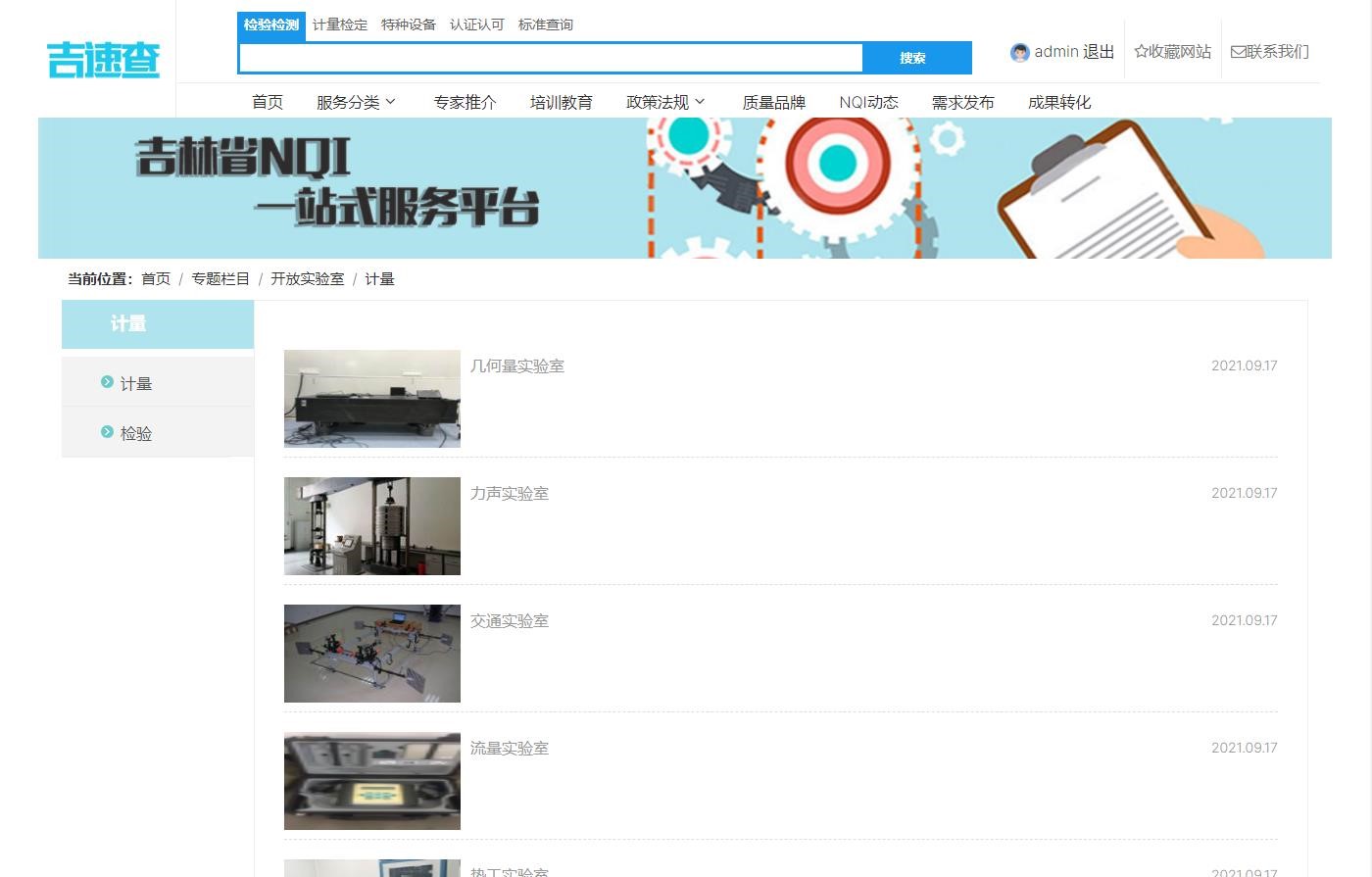Image resolution: width=1372 pixels, height=877 pixels.
Task: Click into the search input field
Action: pyautogui.click(x=551, y=58)
